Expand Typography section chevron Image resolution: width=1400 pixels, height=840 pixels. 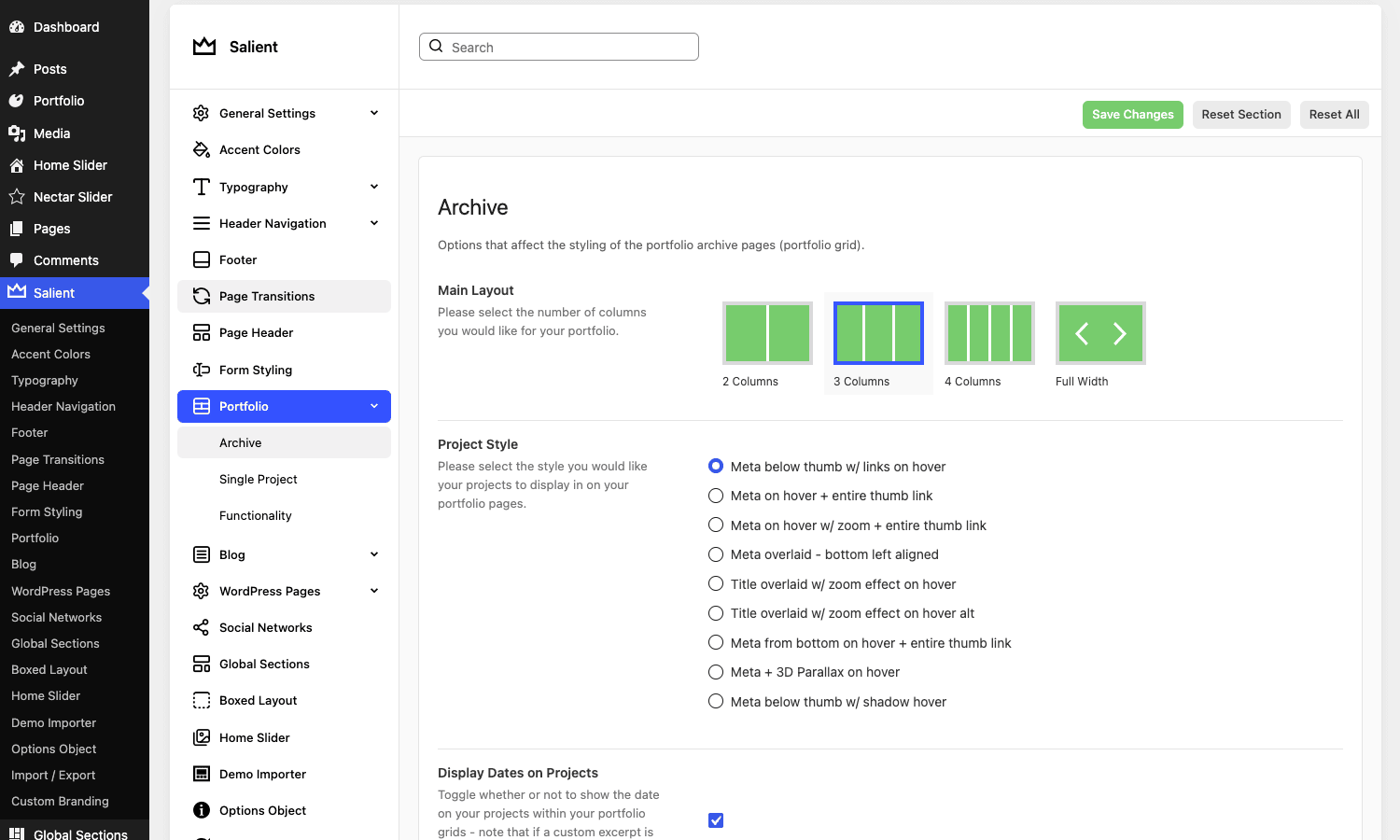pos(374,187)
